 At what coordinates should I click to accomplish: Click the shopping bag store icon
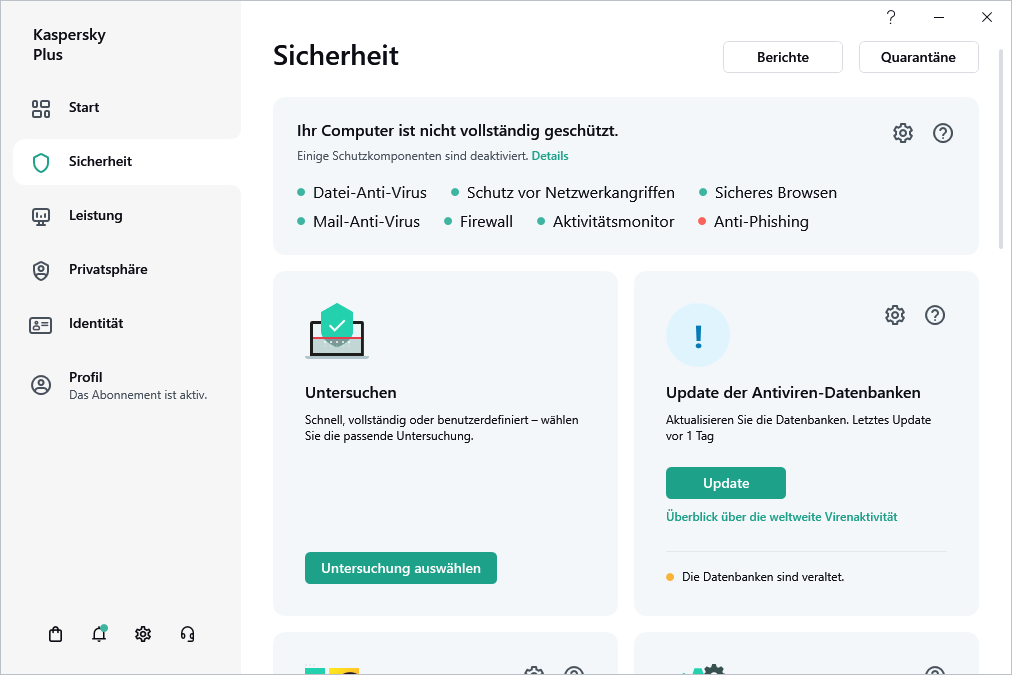tap(55, 633)
